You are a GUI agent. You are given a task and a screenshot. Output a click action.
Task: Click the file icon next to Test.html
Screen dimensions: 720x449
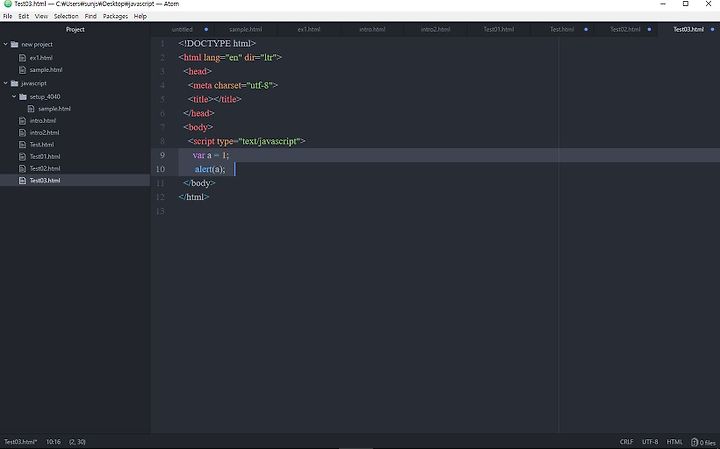point(22,145)
